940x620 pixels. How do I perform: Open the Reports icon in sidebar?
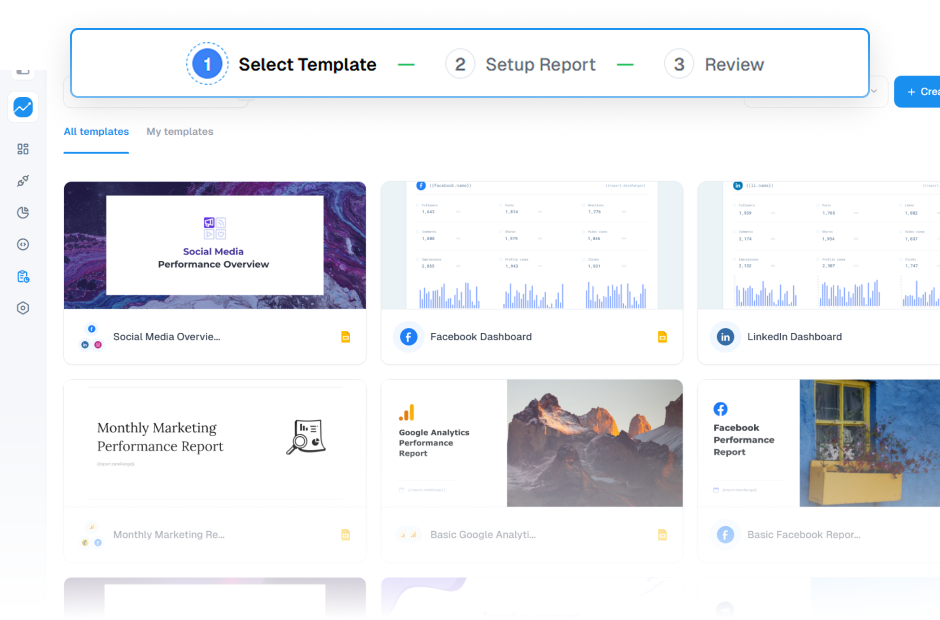22,107
